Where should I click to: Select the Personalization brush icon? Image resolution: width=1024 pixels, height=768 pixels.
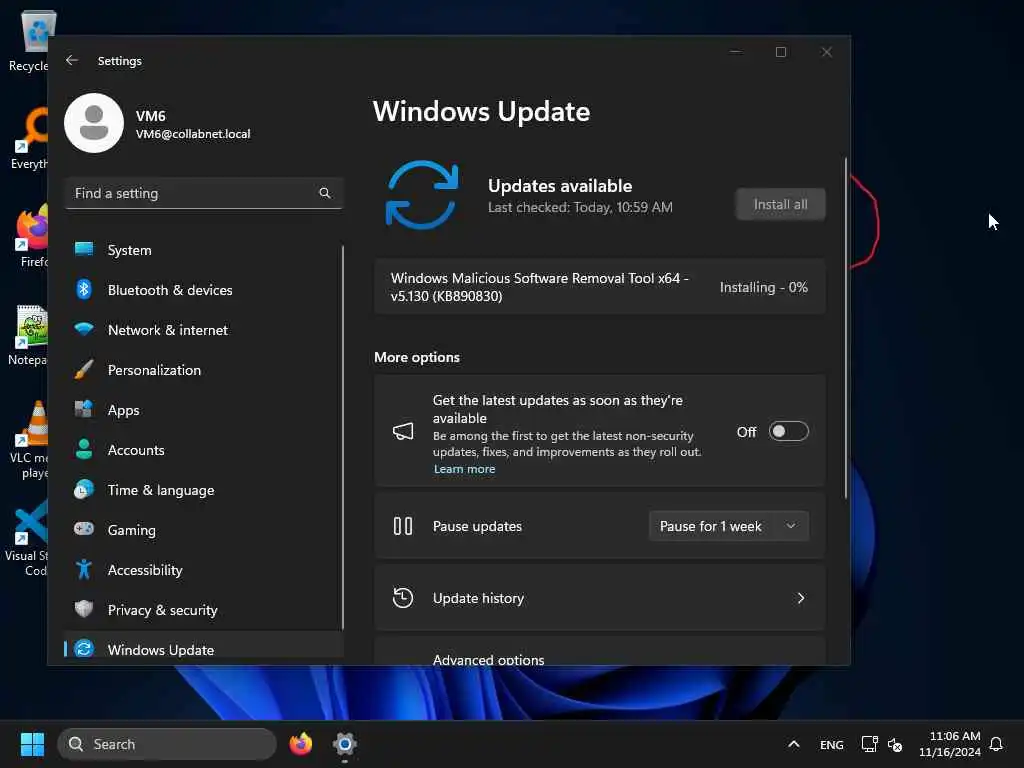(x=84, y=370)
